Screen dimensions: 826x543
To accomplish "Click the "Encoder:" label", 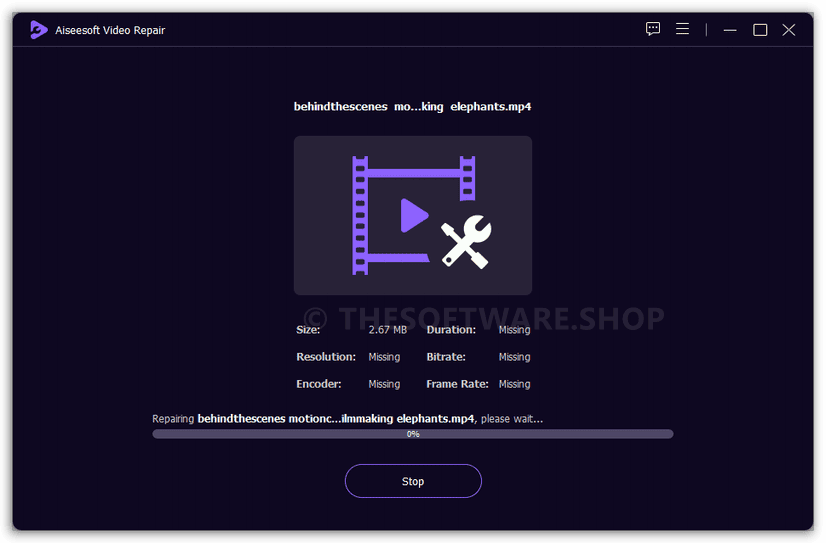I will (319, 384).
